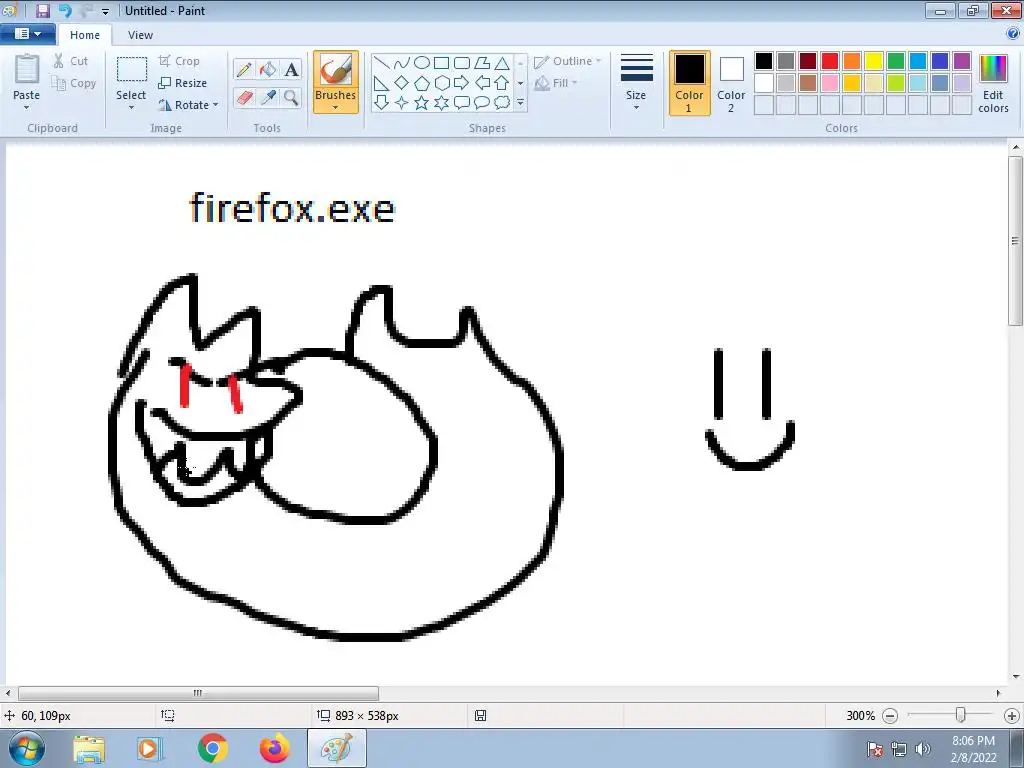
Task: Choose the Hexagon shape
Action: (x=441, y=83)
